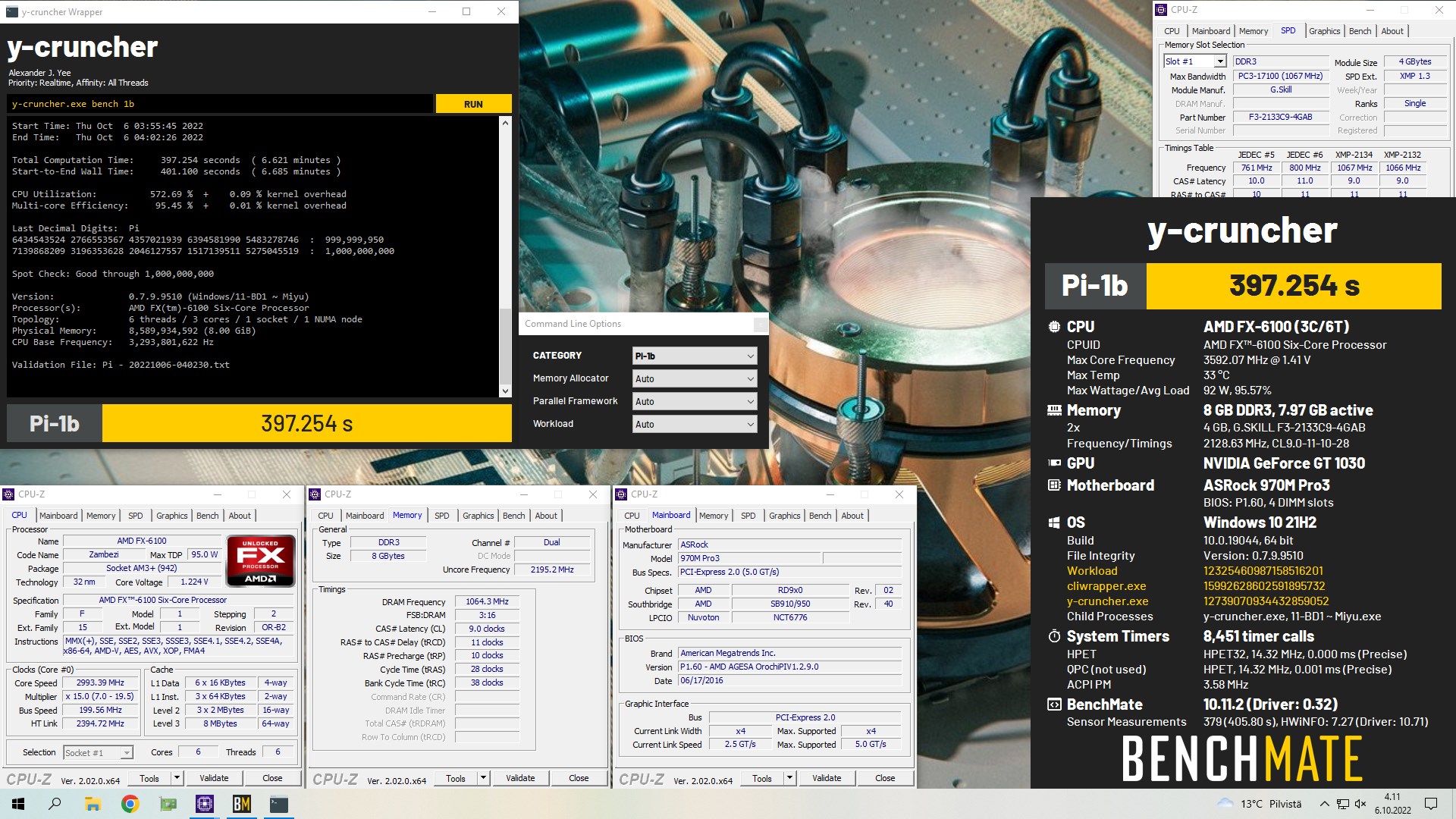This screenshot has width=1456, height=819.
Task: Click Workload hash 12325460987158516201
Action: (x=1263, y=571)
